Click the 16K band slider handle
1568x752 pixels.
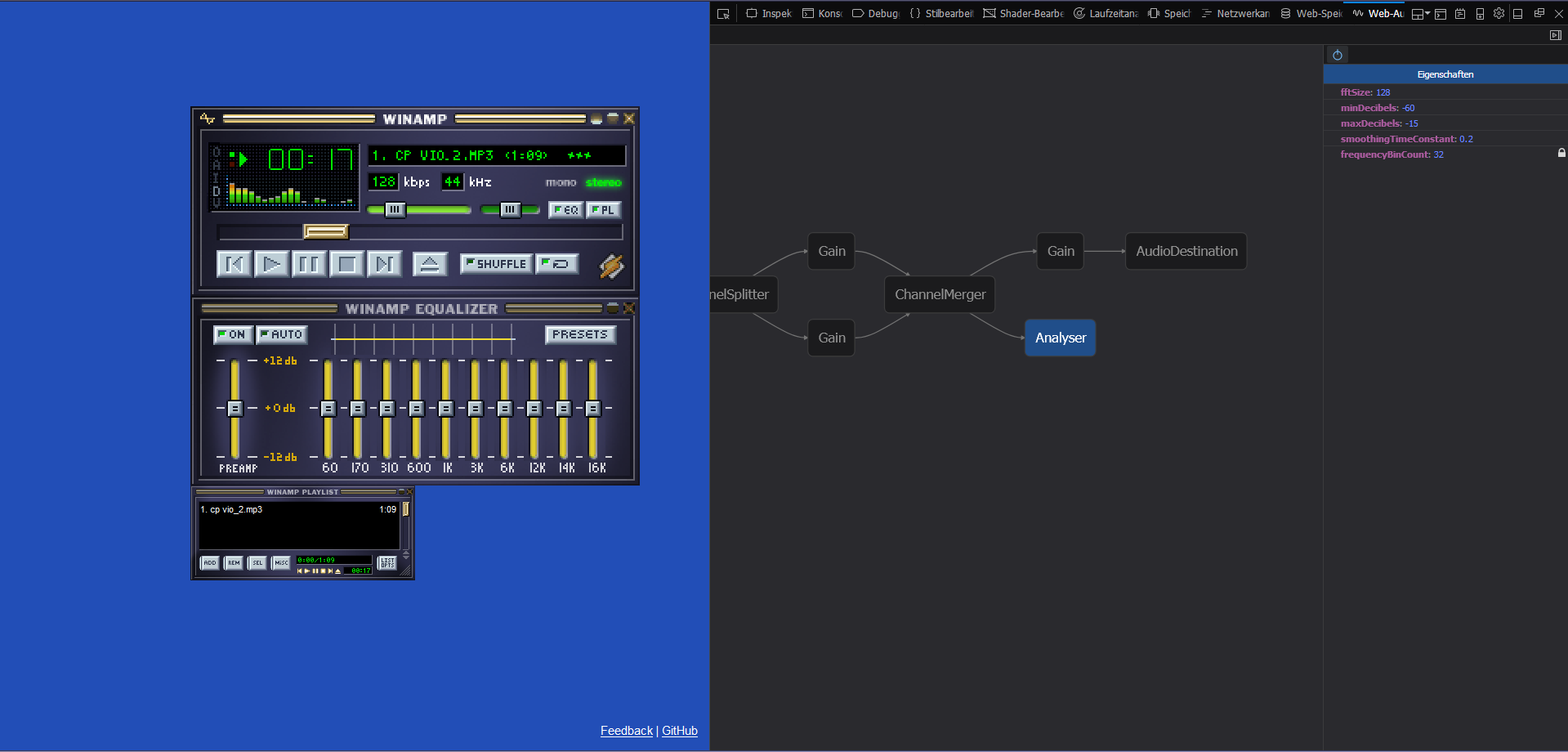click(593, 408)
